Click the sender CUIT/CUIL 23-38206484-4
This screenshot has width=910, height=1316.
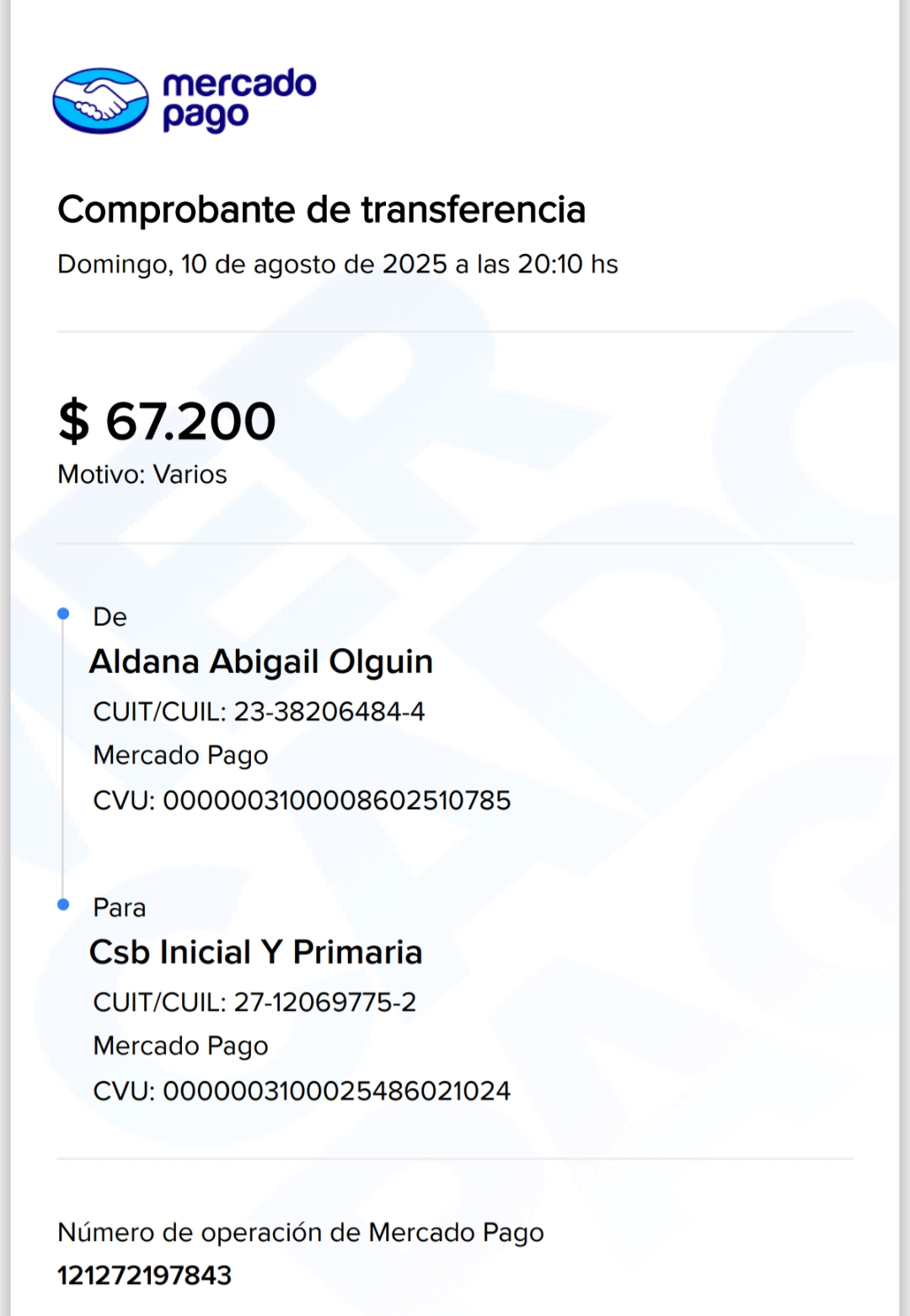coord(259,712)
